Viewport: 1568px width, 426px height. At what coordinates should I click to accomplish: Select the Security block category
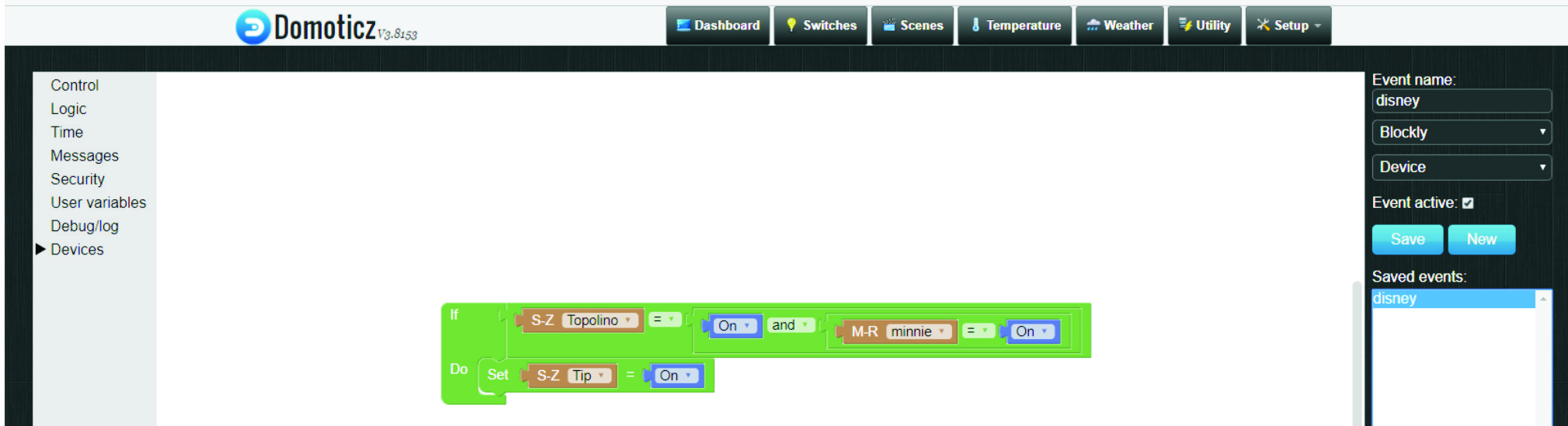pyautogui.click(x=78, y=178)
